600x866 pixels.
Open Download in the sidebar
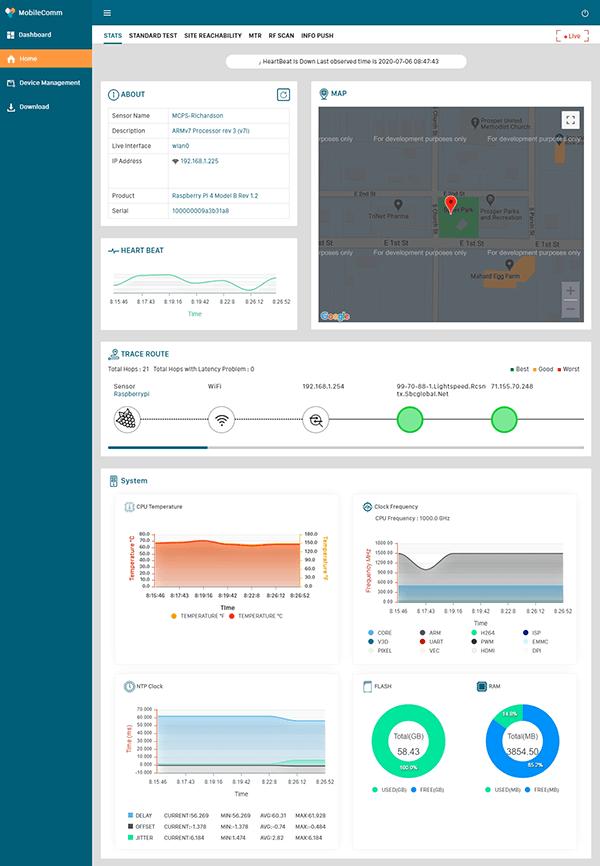point(34,107)
